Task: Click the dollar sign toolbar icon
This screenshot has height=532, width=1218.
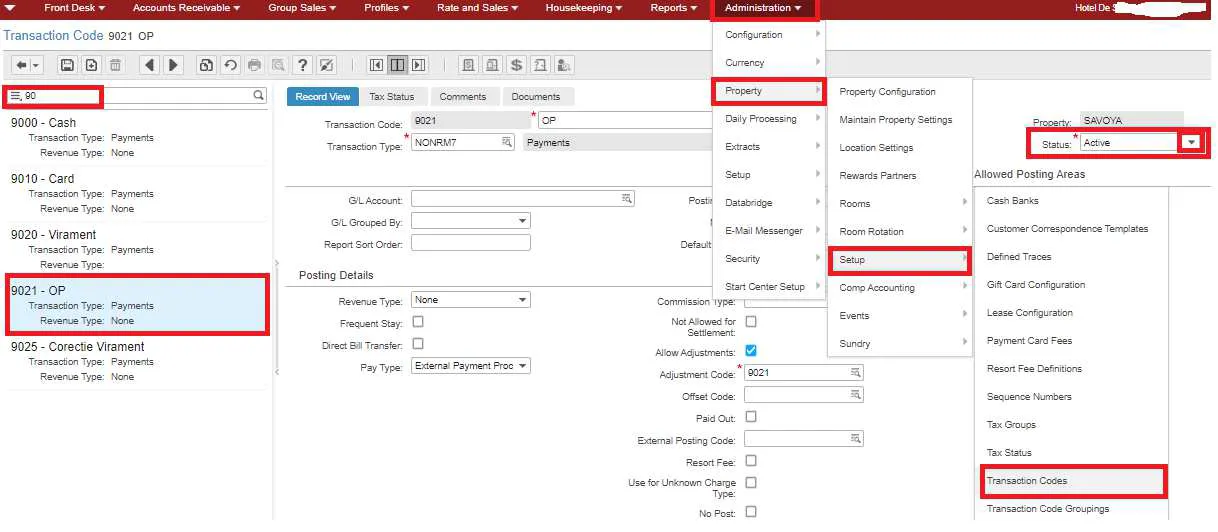Action: tap(516, 65)
